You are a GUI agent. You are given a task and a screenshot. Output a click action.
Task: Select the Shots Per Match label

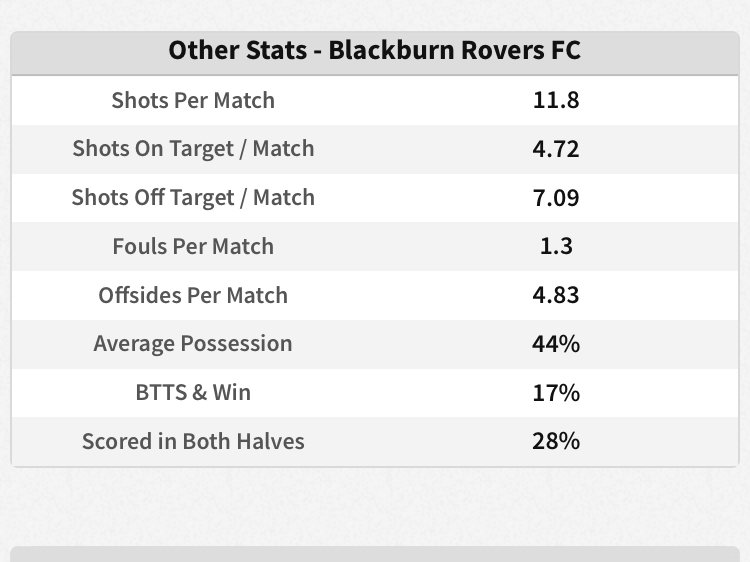(x=193, y=100)
